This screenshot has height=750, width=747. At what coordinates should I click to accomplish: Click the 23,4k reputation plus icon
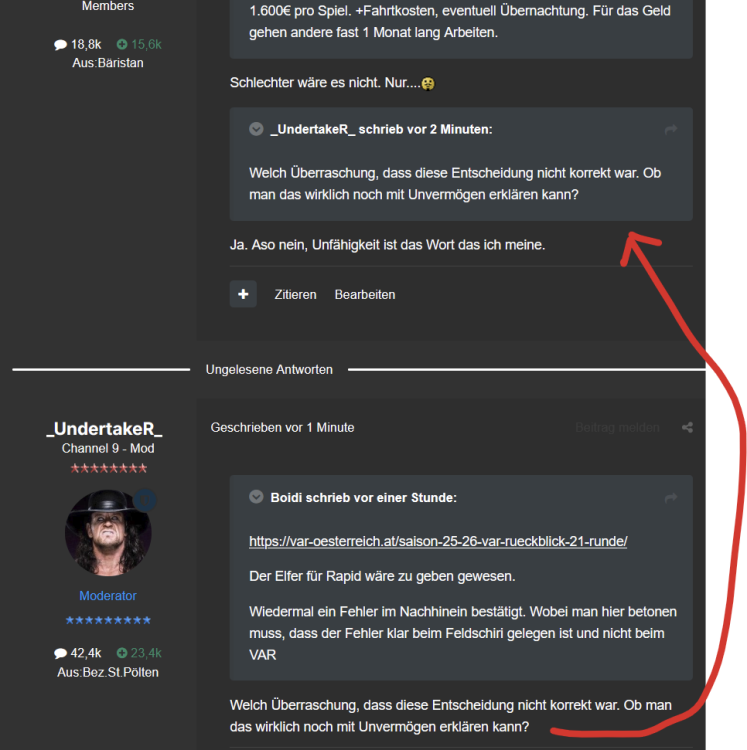[x=122, y=653]
